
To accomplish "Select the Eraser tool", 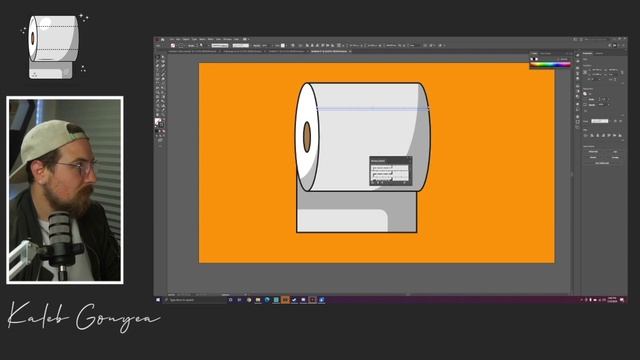I will 163,80.
